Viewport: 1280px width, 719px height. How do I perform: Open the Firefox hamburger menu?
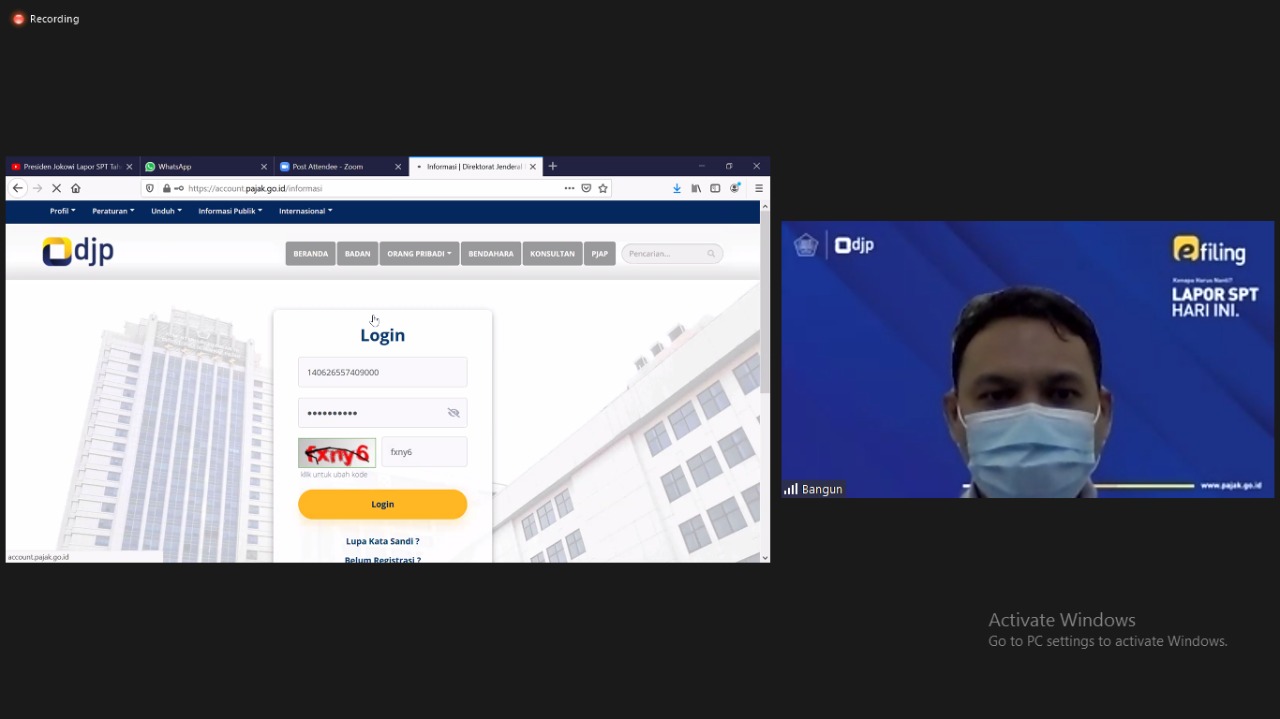pyautogui.click(x=759, y=188)
